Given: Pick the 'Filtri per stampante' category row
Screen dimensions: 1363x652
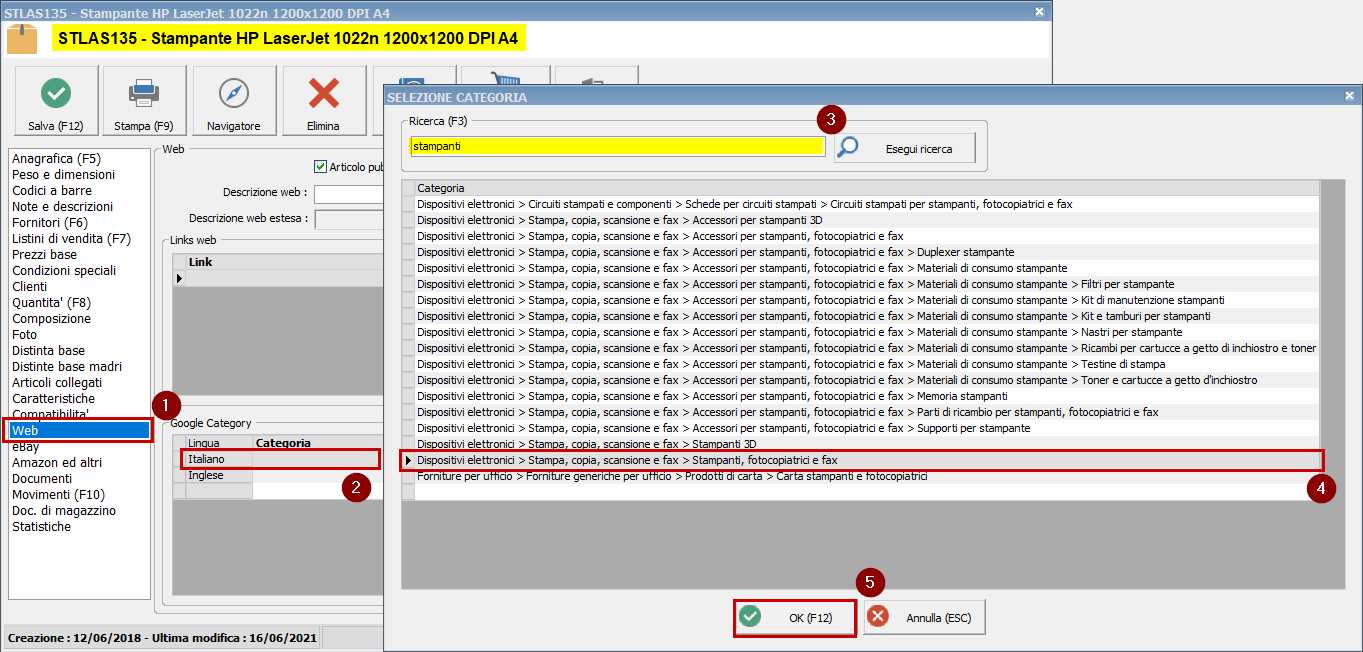Looking at the screenshot, I should (x=867, y=284).
